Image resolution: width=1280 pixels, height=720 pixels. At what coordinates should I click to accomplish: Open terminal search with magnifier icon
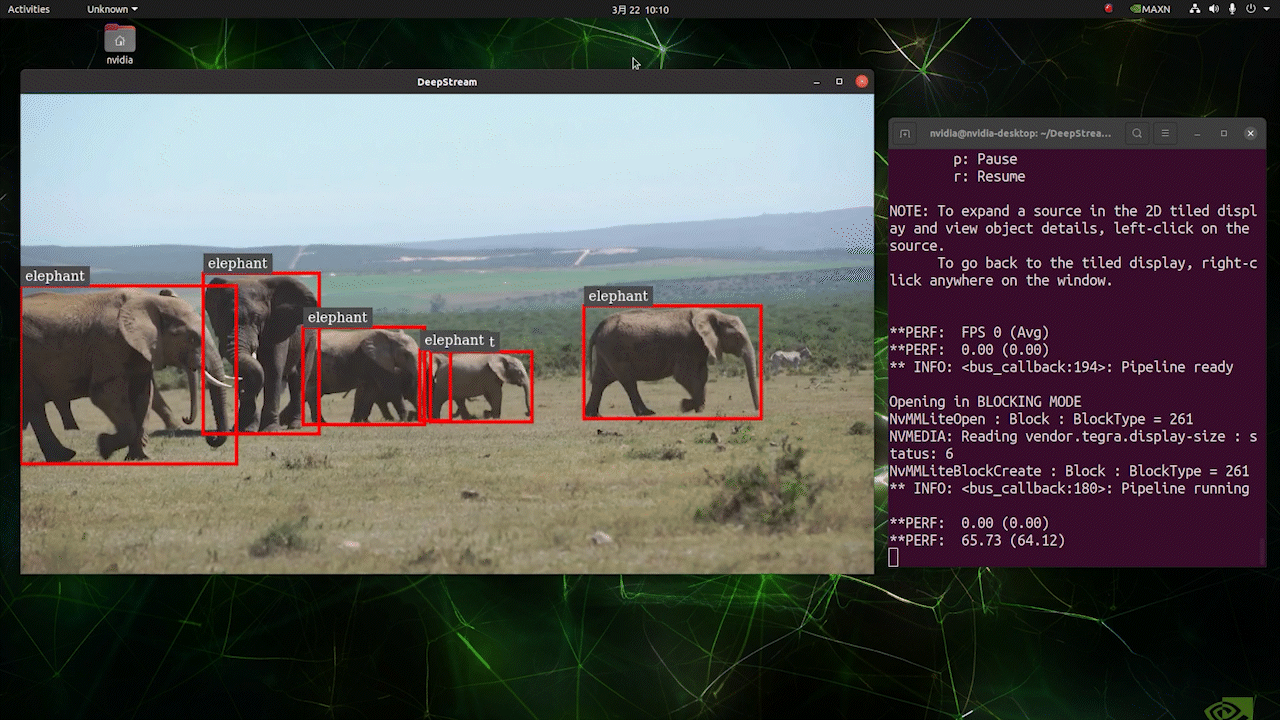pyautogui.click(x=1137, y=133)
